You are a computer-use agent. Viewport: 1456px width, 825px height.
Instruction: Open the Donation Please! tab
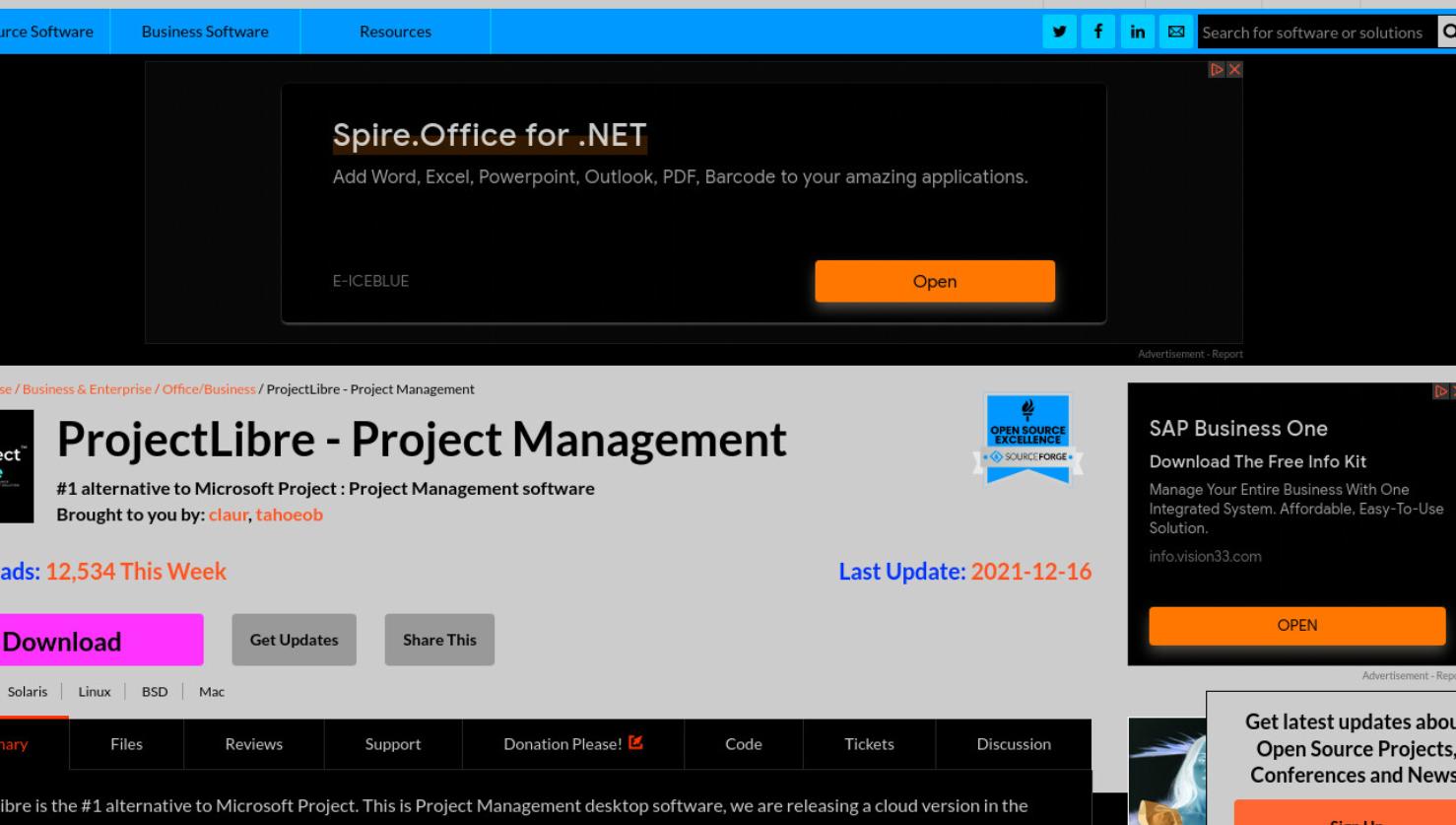click(573, 744)
